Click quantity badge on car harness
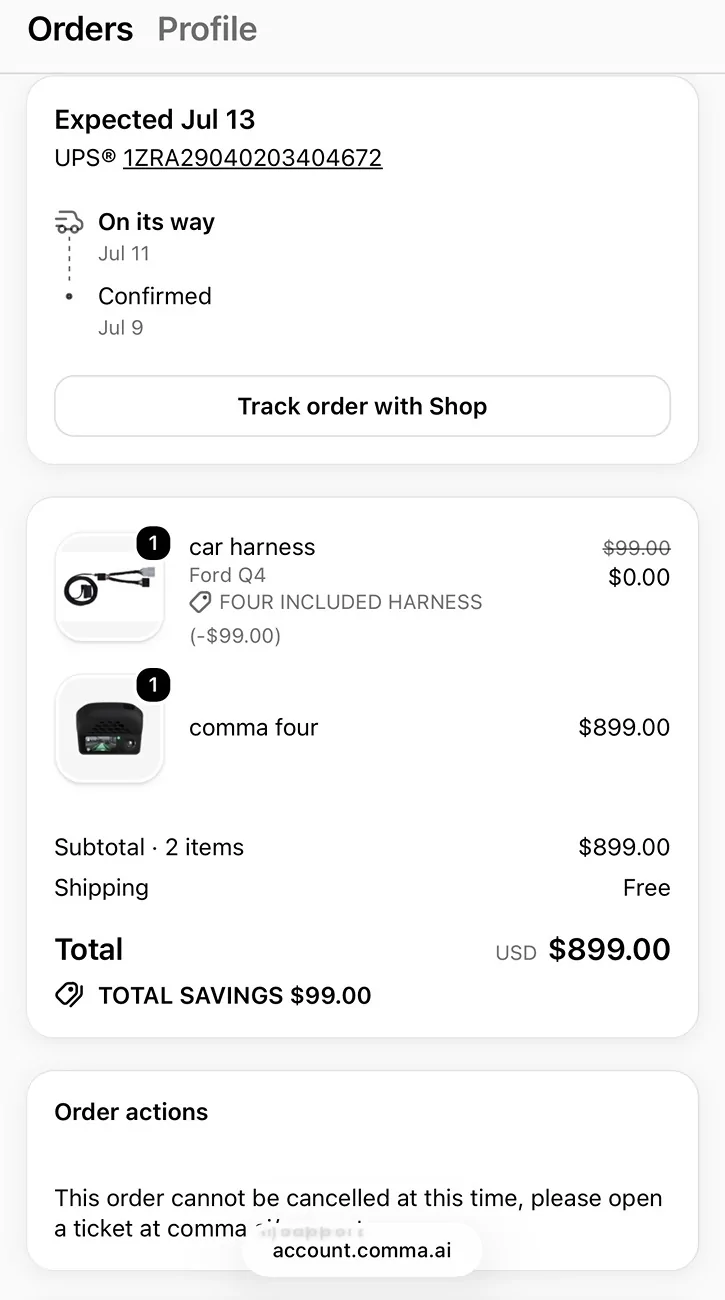This screenshot has height=1300, width=725. point(153,544)
